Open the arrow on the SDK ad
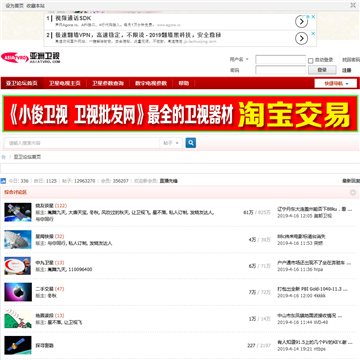The image size is (360, 360). [301, 22]
